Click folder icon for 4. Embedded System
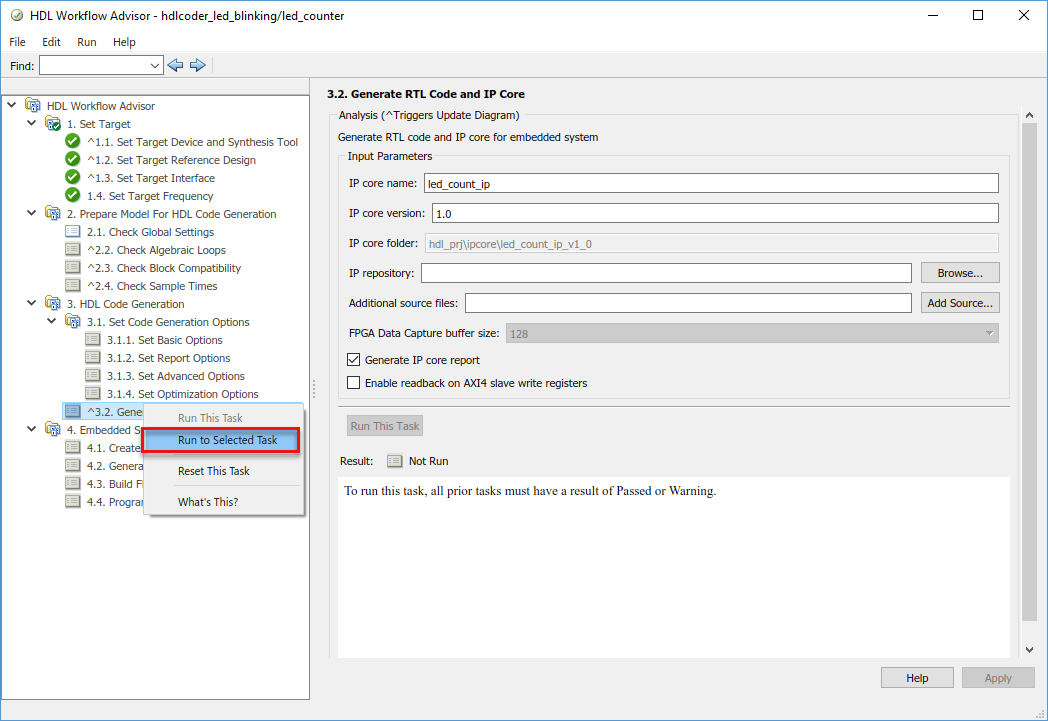Image resolution: width=1048 pixels, height=721 pixels. pos(53,429)
